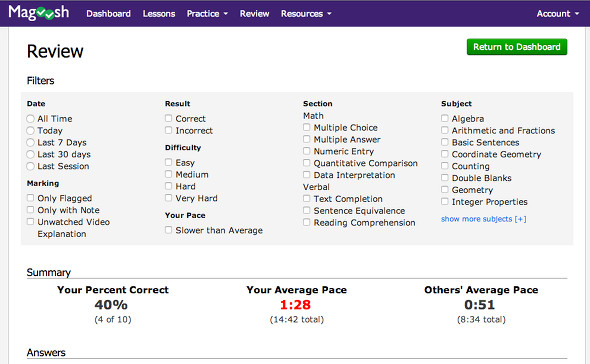
Task: Enable the Integer Properties checkbox
Action: click(445, 201)
